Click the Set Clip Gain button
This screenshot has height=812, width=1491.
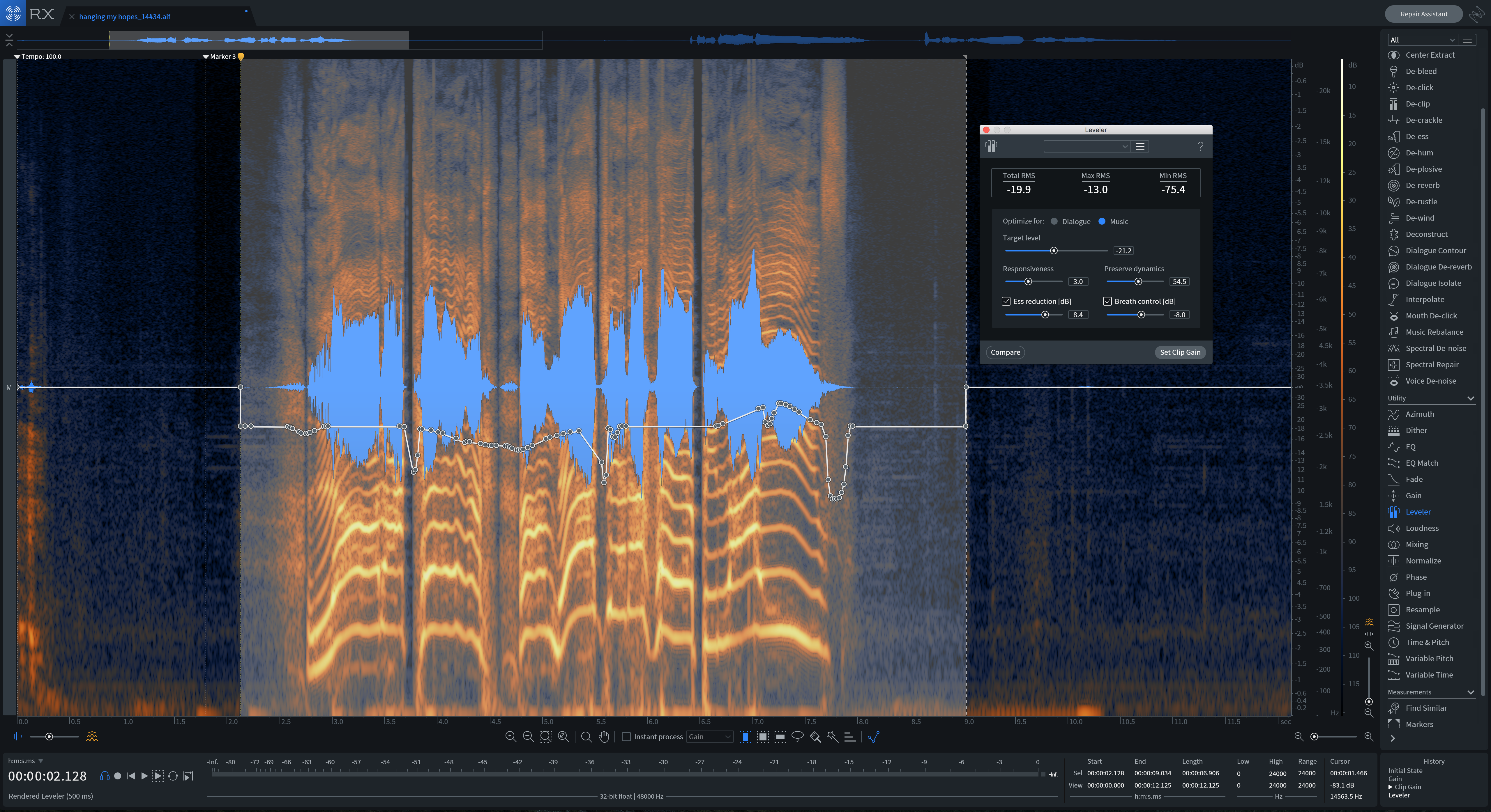(1180, 352)
